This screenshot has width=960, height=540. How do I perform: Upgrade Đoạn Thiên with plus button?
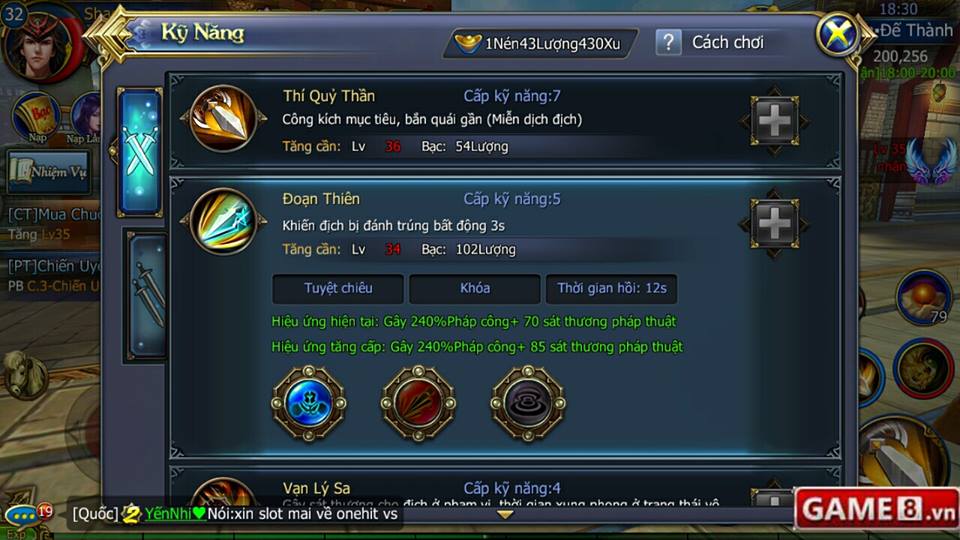[774, 223]
